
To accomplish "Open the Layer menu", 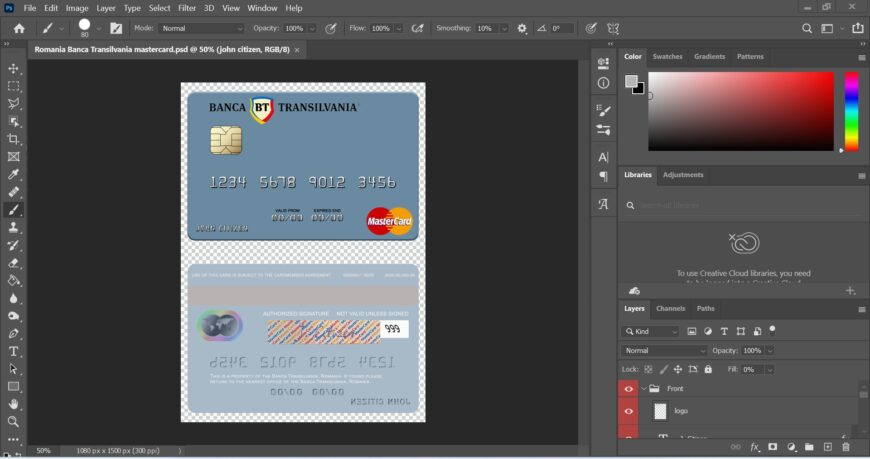I will click(x=105, y=8).
